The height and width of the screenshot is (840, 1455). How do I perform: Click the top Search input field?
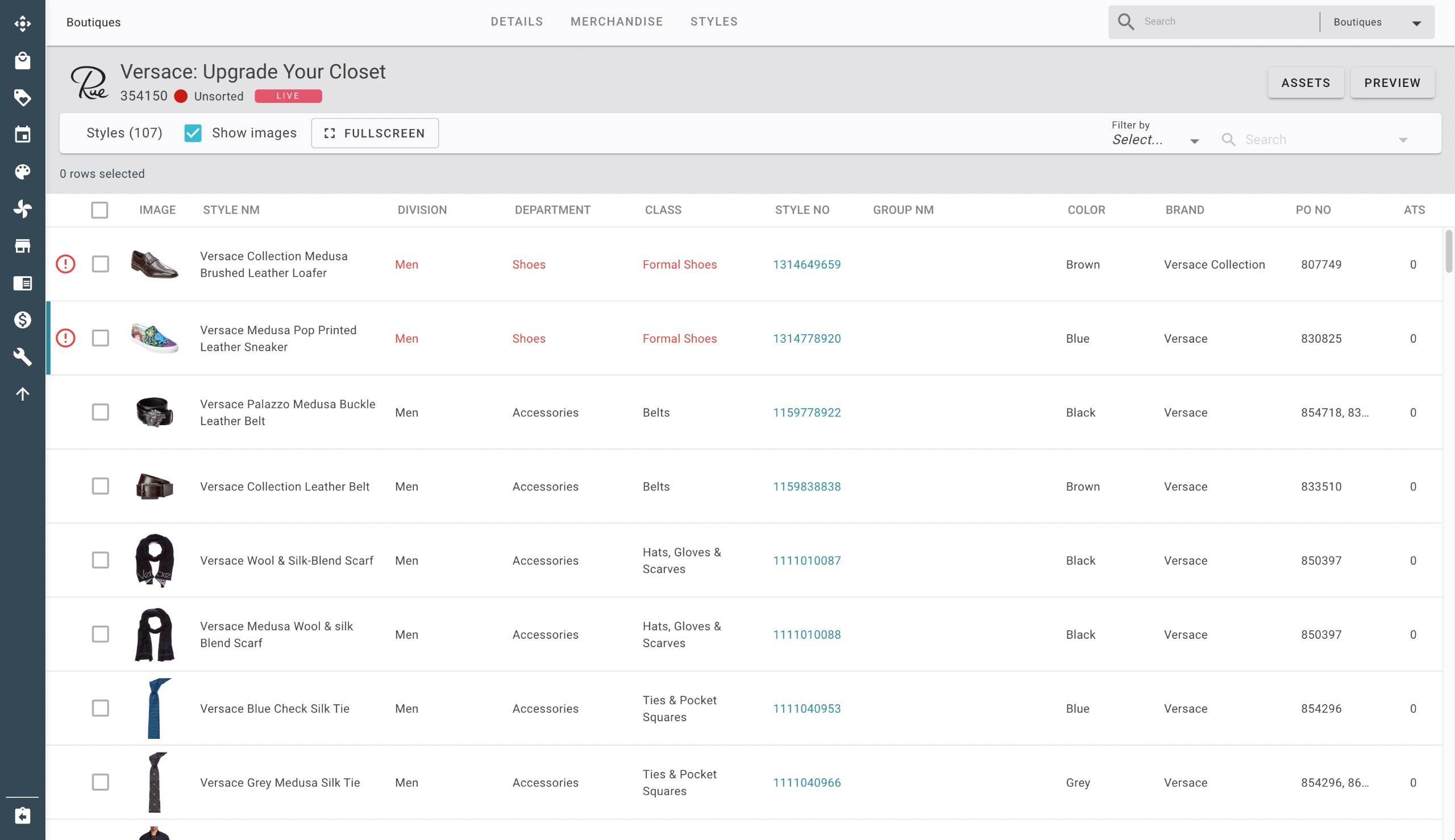pos(1229,22)
